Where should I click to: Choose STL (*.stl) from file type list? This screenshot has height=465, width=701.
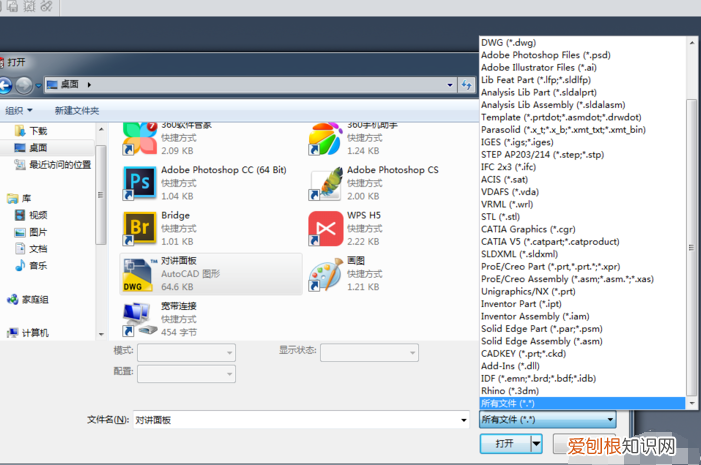click(x=500, y=216)
